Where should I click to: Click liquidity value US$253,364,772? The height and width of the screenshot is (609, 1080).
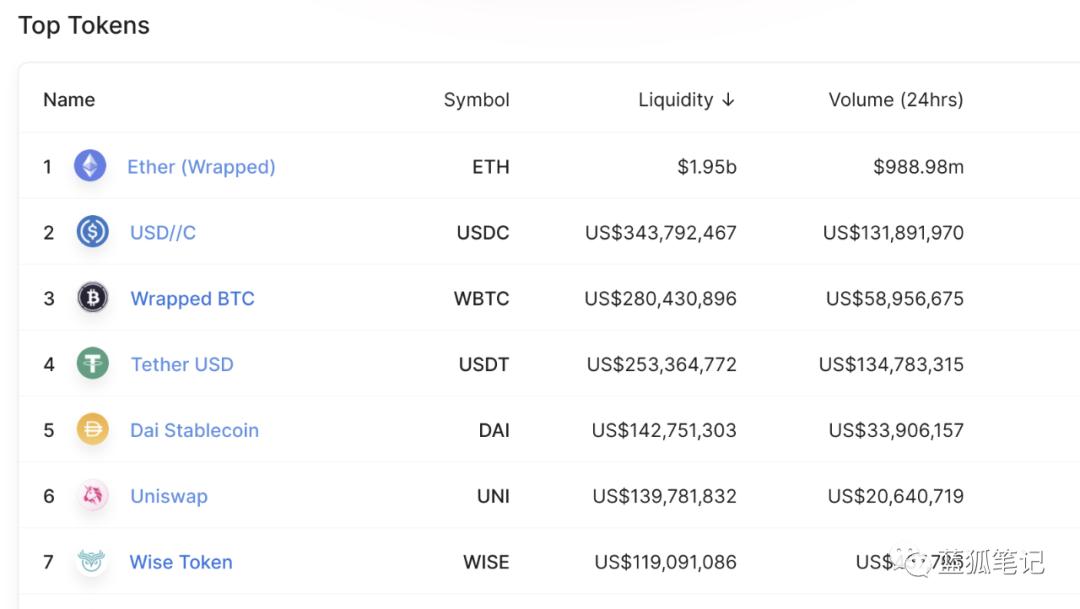(661, 364)
